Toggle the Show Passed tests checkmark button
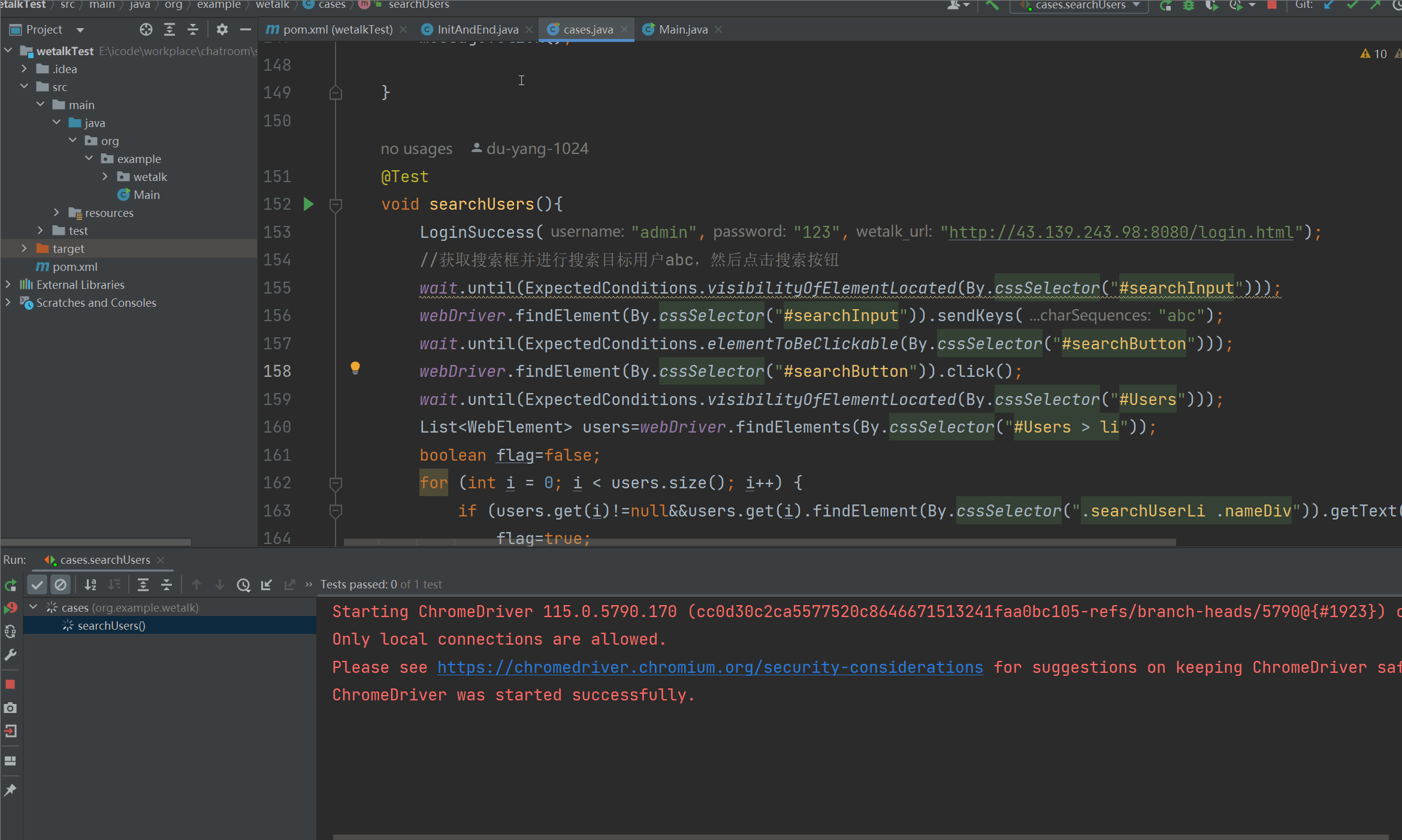 [37, 585]
